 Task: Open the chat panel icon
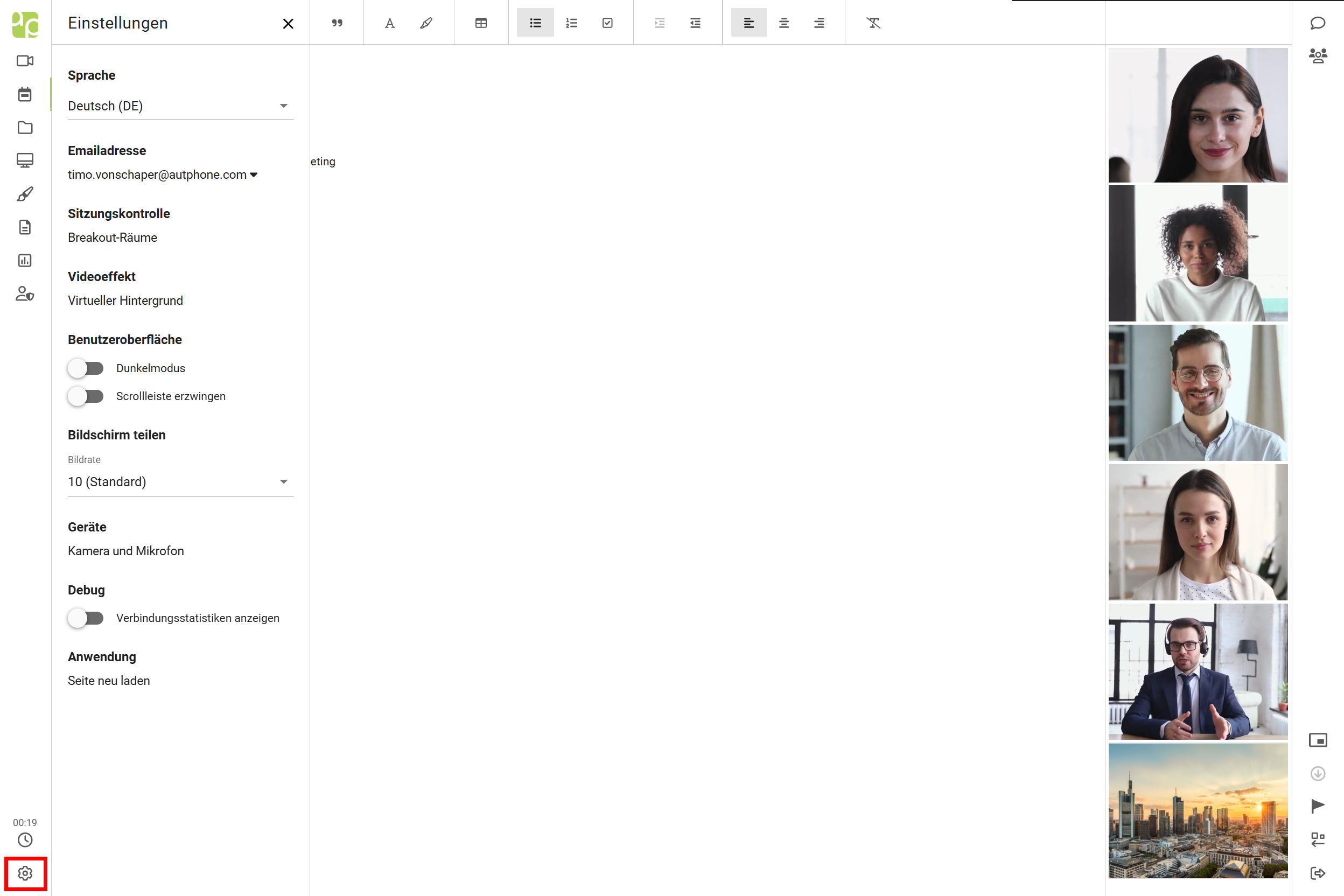click(1318, 23)
